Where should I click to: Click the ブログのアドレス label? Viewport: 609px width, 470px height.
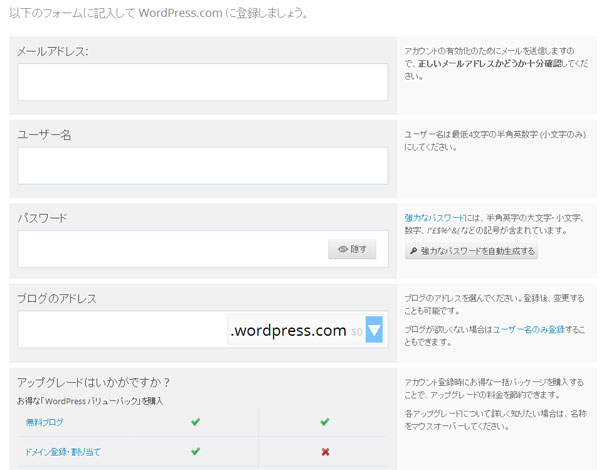tap(57, 298)
